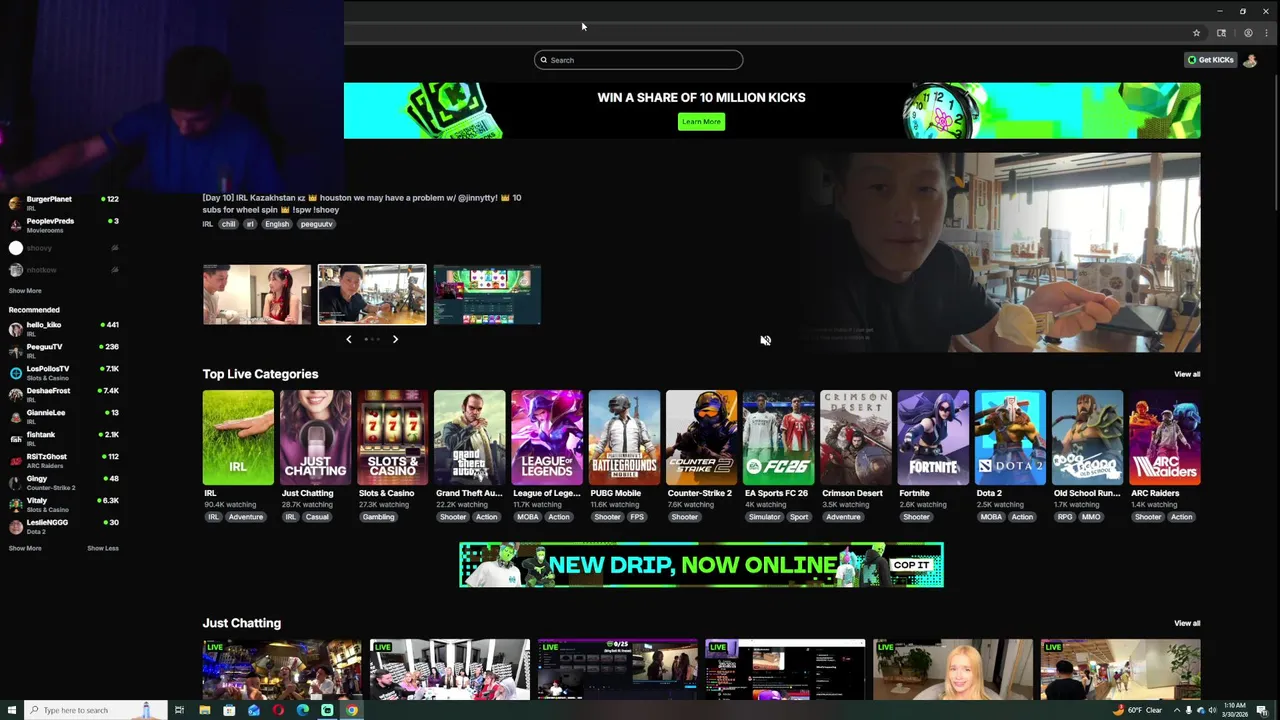Open RSiTzGhost recommended channel
Image resolution: width=1280 pixels, height=720 pixels.
tap(64, 461)
